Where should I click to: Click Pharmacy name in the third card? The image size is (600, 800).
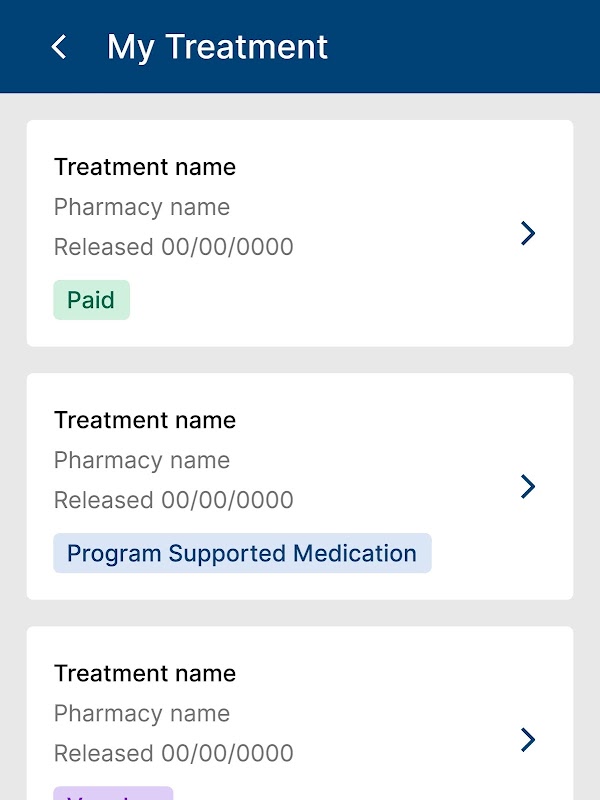(x=142, y=713)
